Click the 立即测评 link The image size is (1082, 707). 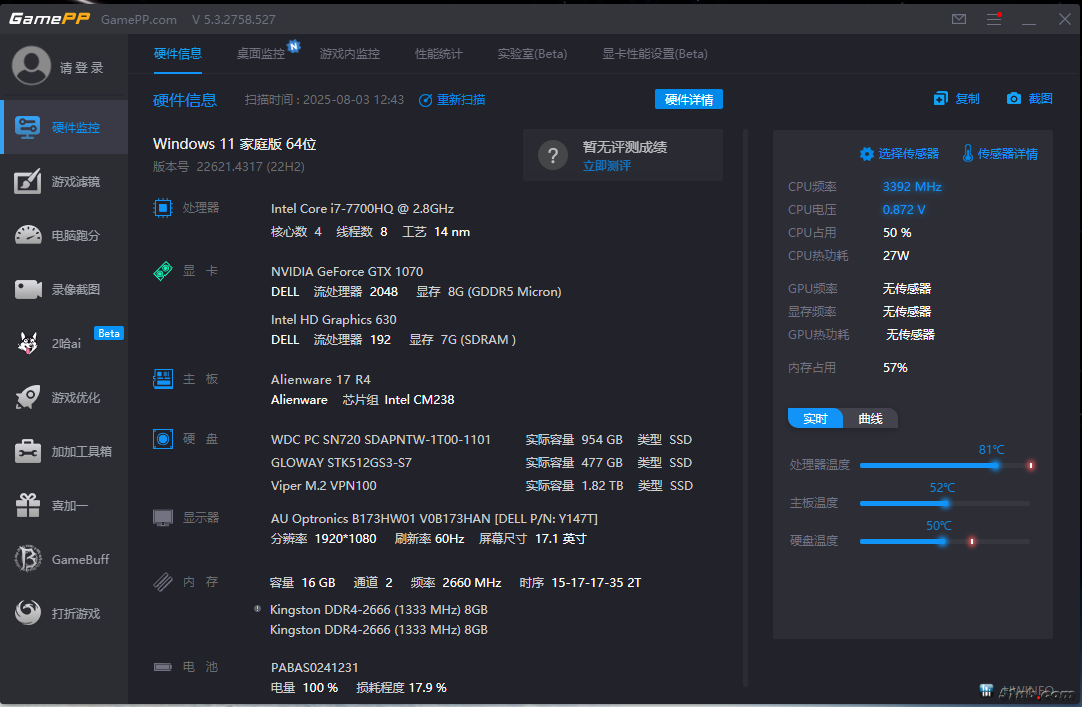[x=607, y=166]
